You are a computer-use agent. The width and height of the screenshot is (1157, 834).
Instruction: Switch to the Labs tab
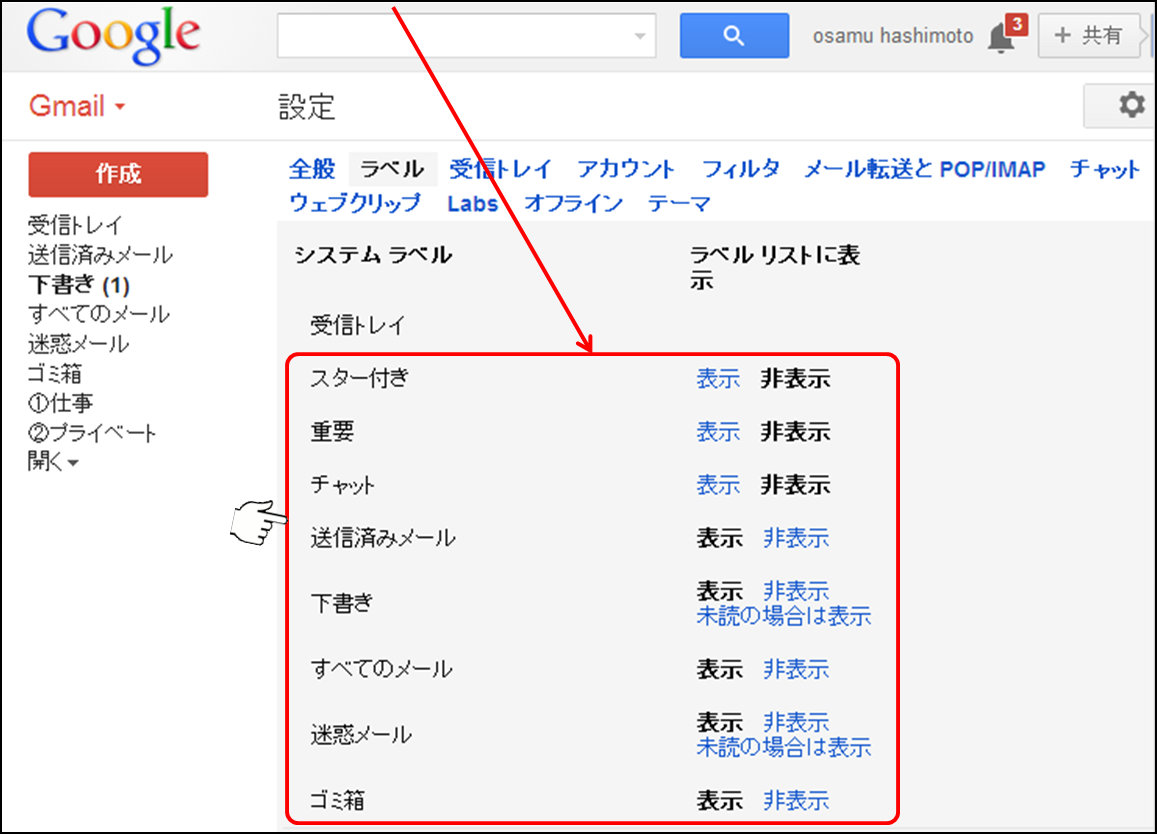[x=472, y=203]
